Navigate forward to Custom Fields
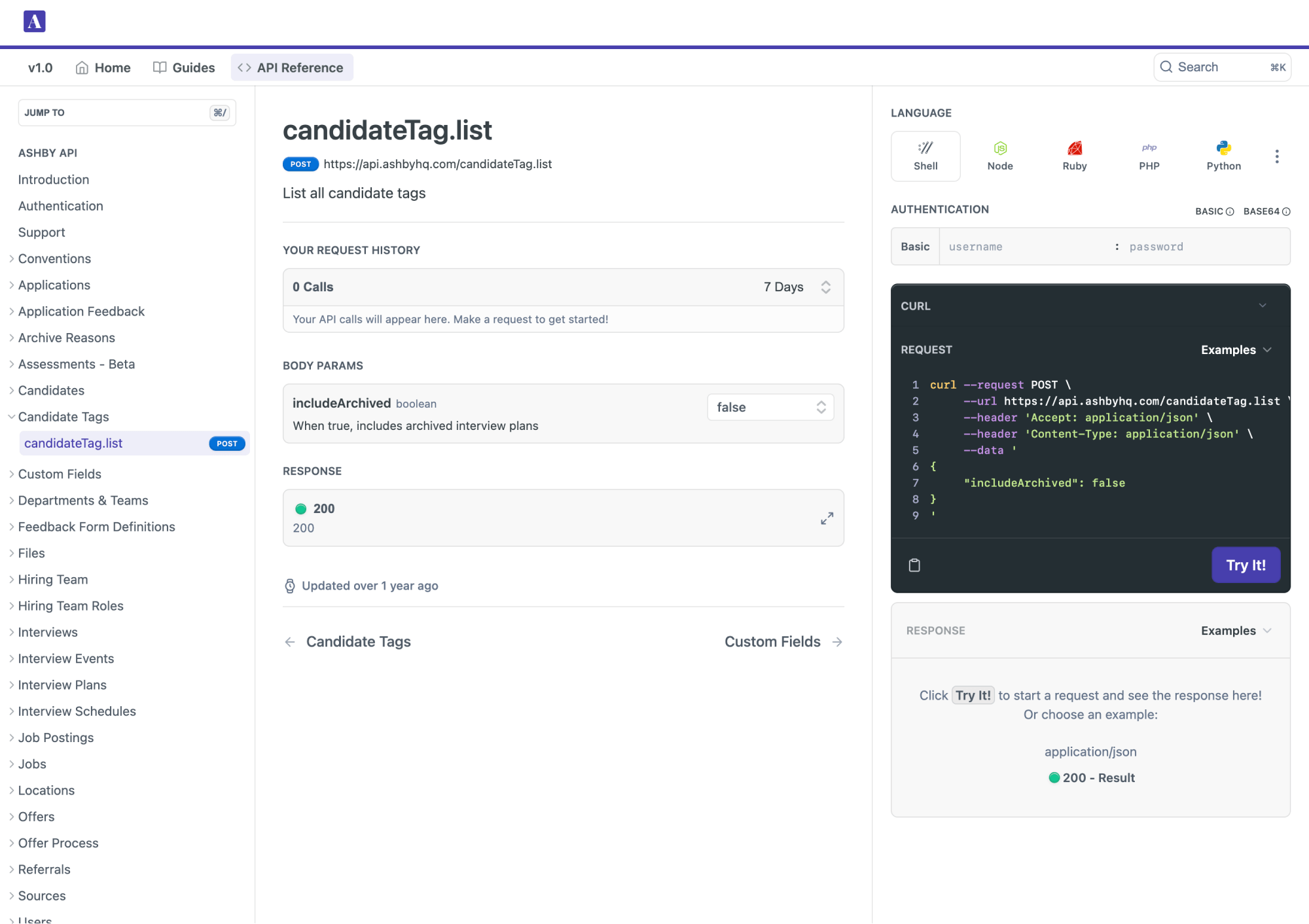Screen dimensions: 1309x924 [x=772, y=641]
